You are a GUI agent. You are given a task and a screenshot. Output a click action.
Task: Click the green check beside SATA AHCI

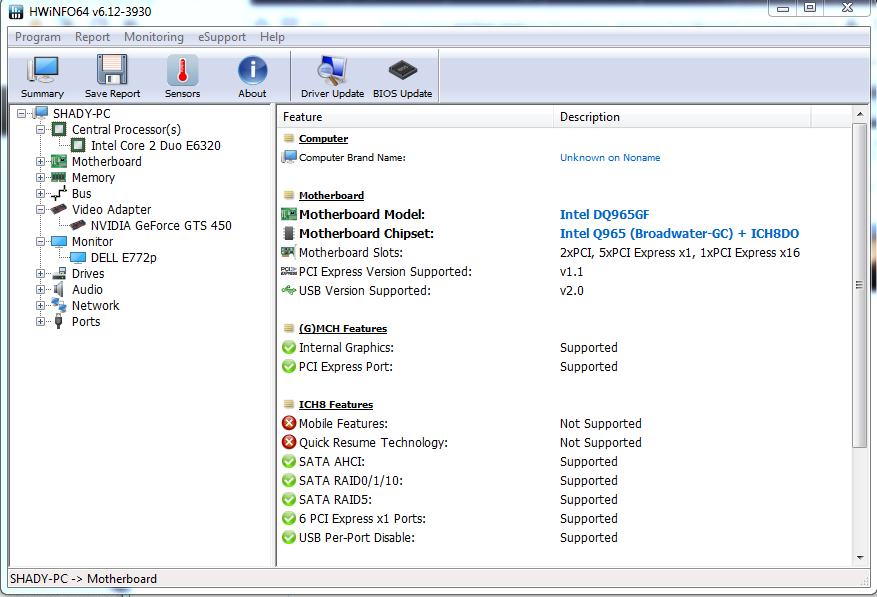pos(289,461)
